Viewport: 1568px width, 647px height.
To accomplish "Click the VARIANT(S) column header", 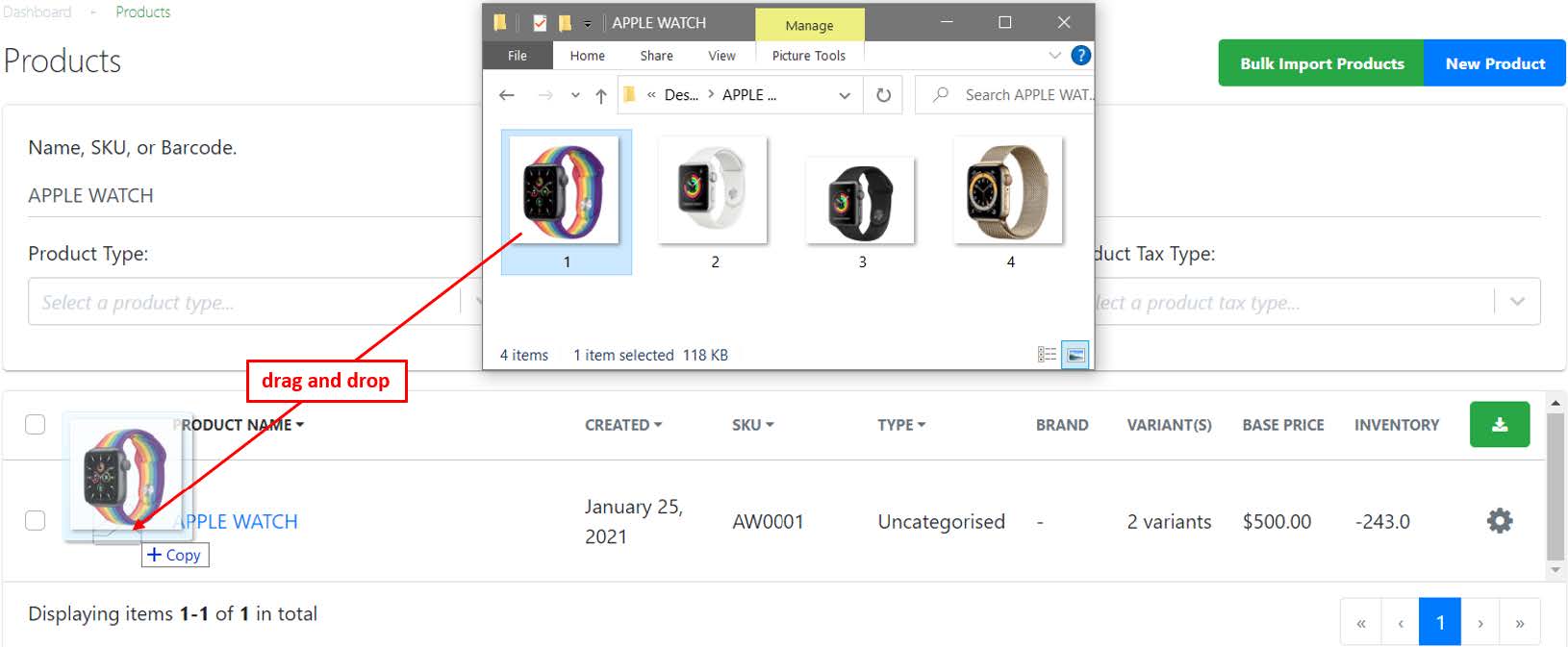I will (x=1169, y=425).
